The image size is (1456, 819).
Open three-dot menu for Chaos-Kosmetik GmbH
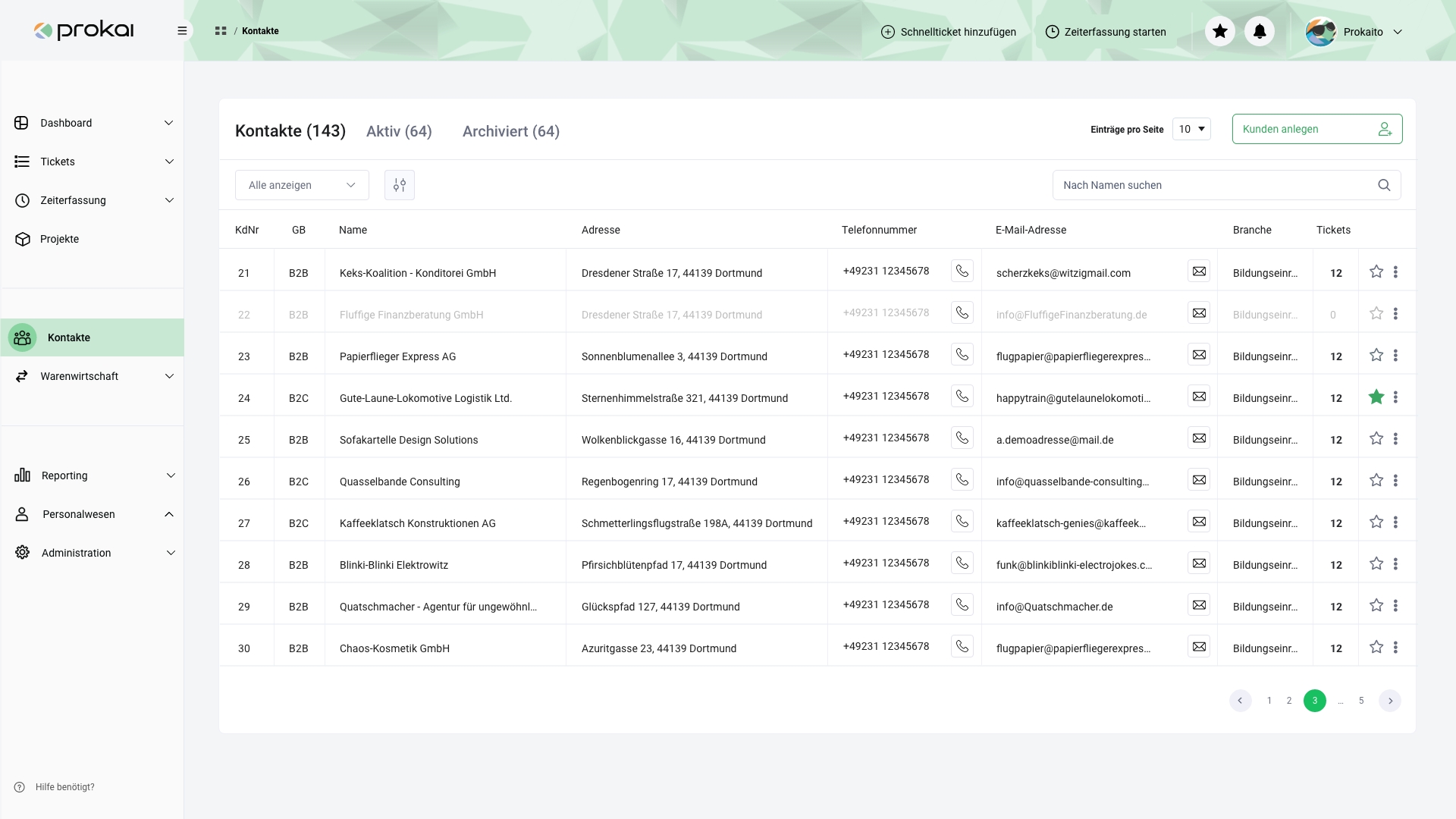(1395, 648)
